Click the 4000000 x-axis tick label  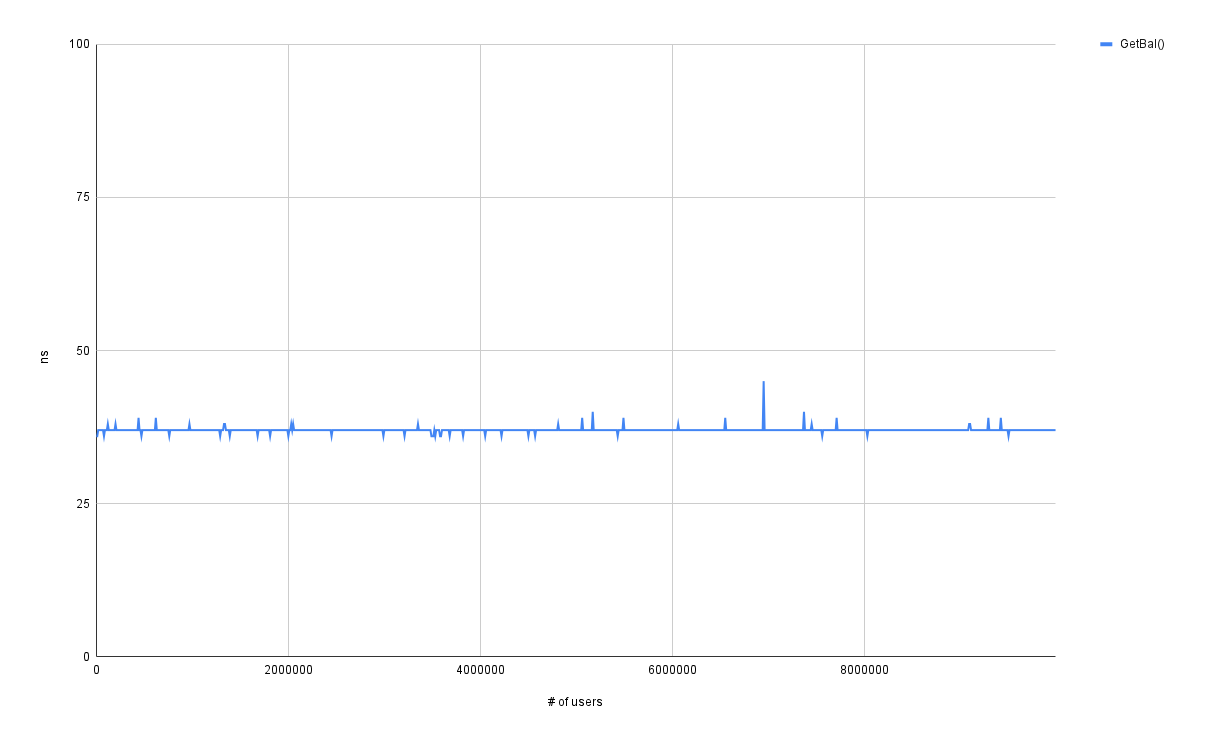point(480,671)
